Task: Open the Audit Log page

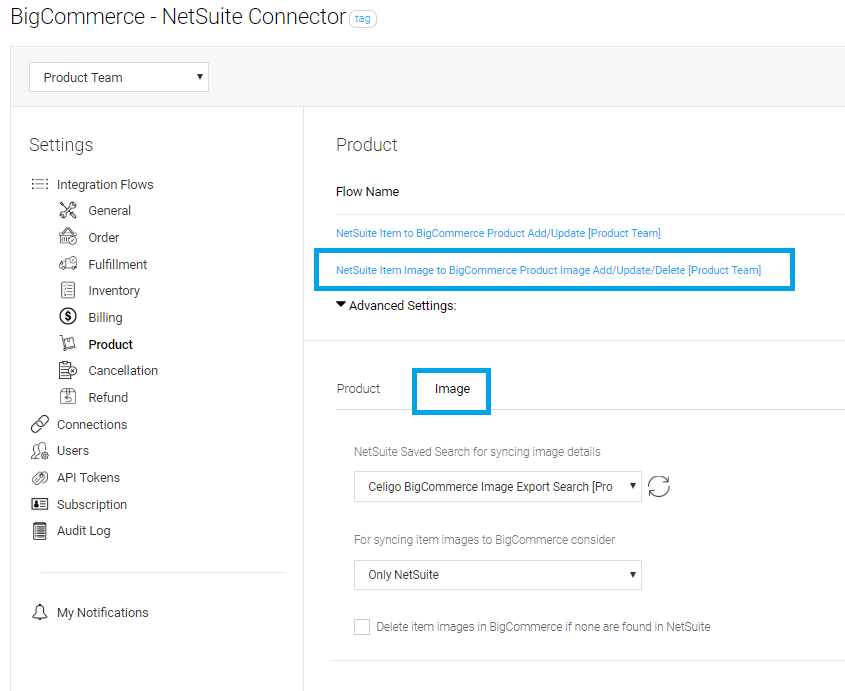Action: (84, 530)
